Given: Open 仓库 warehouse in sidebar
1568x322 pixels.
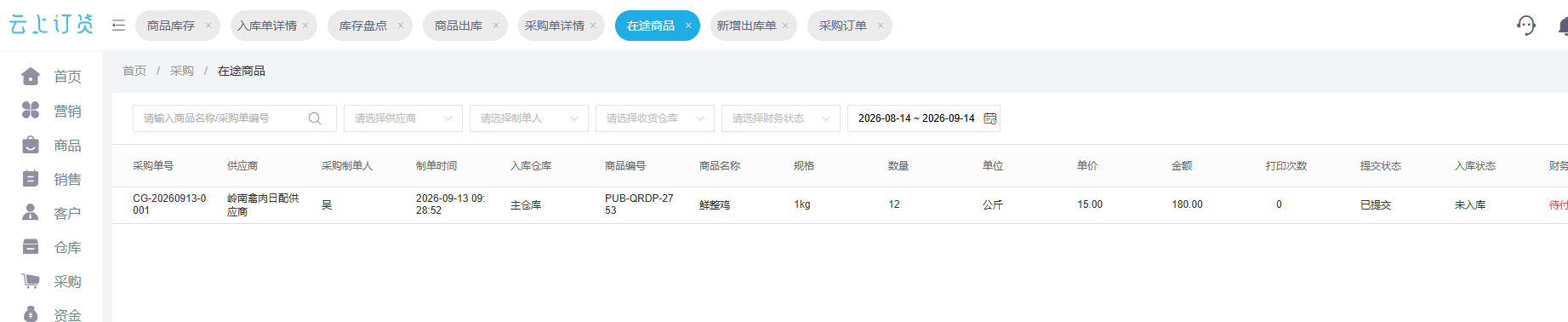Looking at the screenshot, I should [x=67, y=247].
